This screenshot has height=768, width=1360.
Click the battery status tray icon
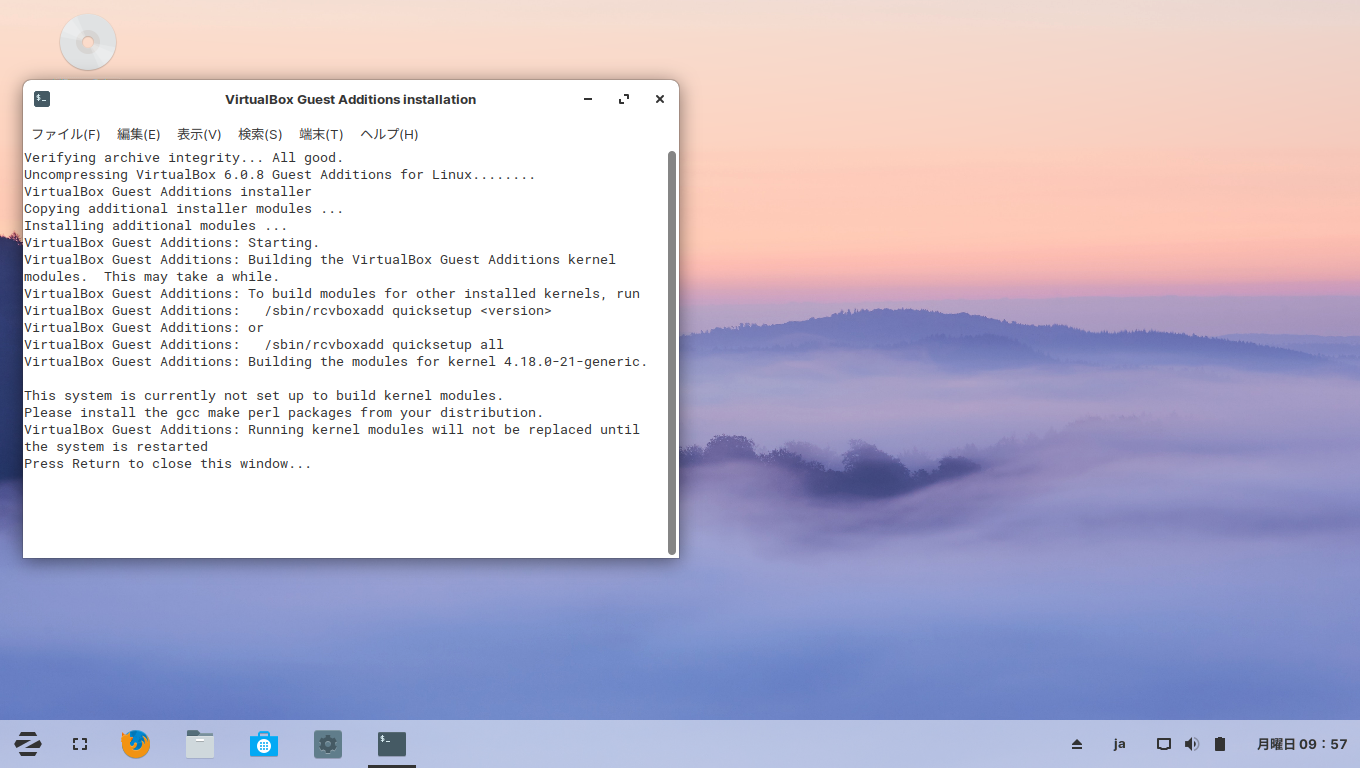(1220, 744)
